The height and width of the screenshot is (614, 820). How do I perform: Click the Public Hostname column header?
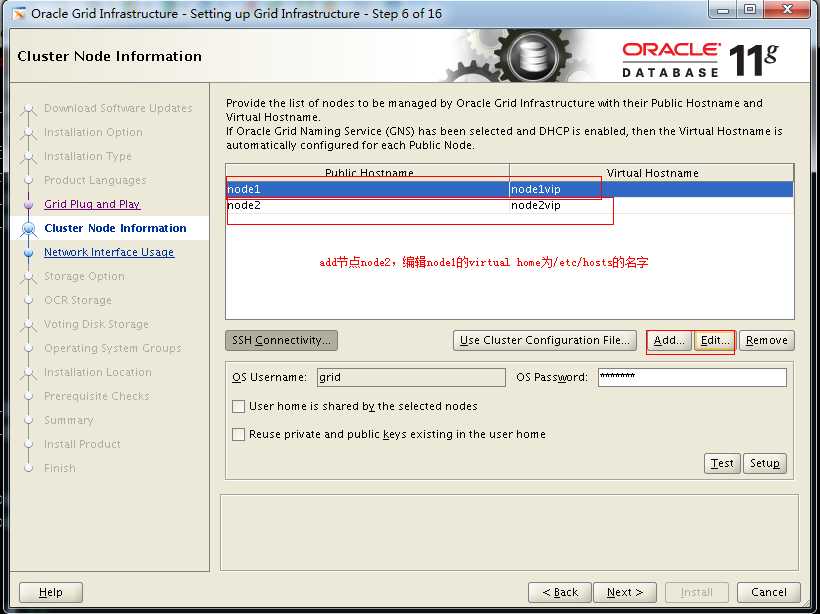(368, 173)
